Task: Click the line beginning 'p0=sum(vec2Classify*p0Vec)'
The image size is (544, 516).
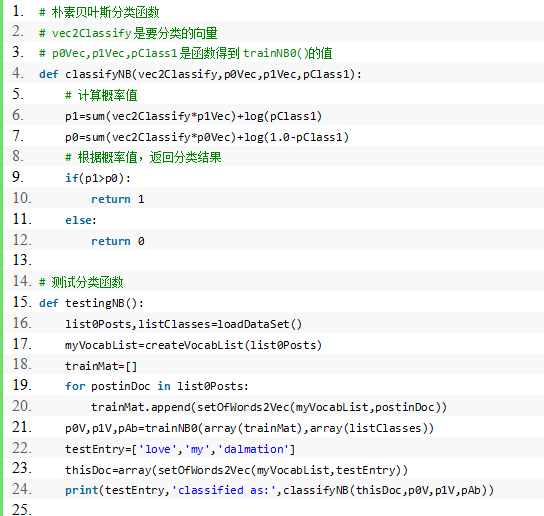Action: (x=207, y=137)
